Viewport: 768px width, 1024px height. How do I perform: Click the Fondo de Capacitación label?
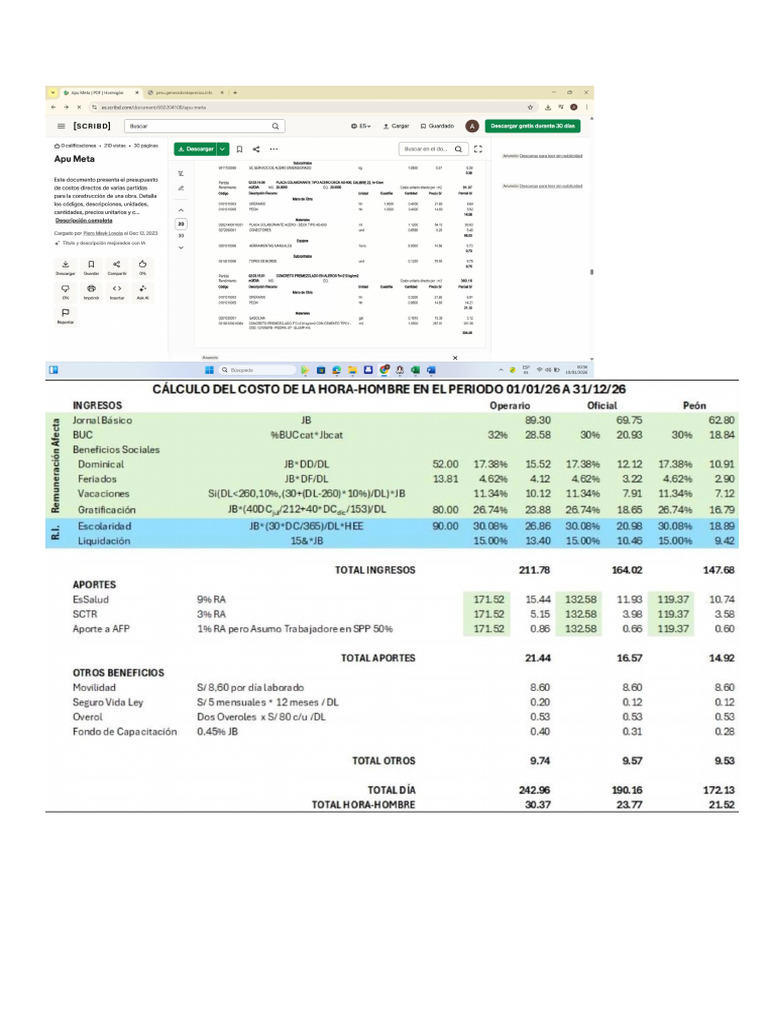click(x=125, y=731)
